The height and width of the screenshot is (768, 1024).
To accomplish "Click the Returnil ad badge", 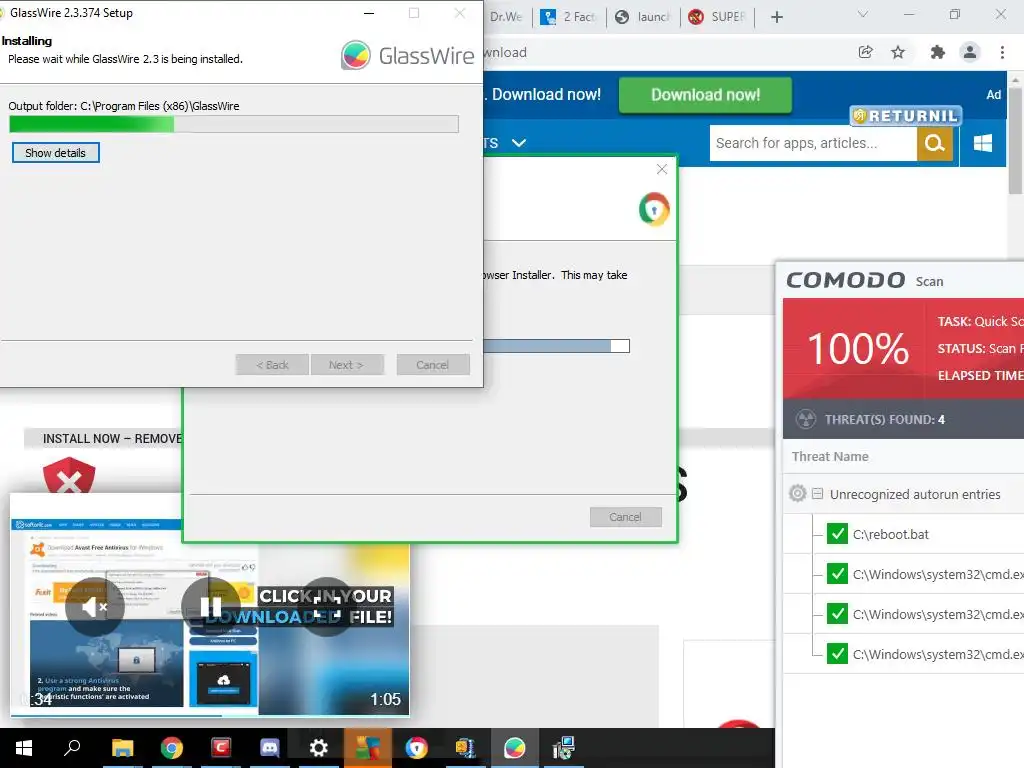I will point(906,116).
